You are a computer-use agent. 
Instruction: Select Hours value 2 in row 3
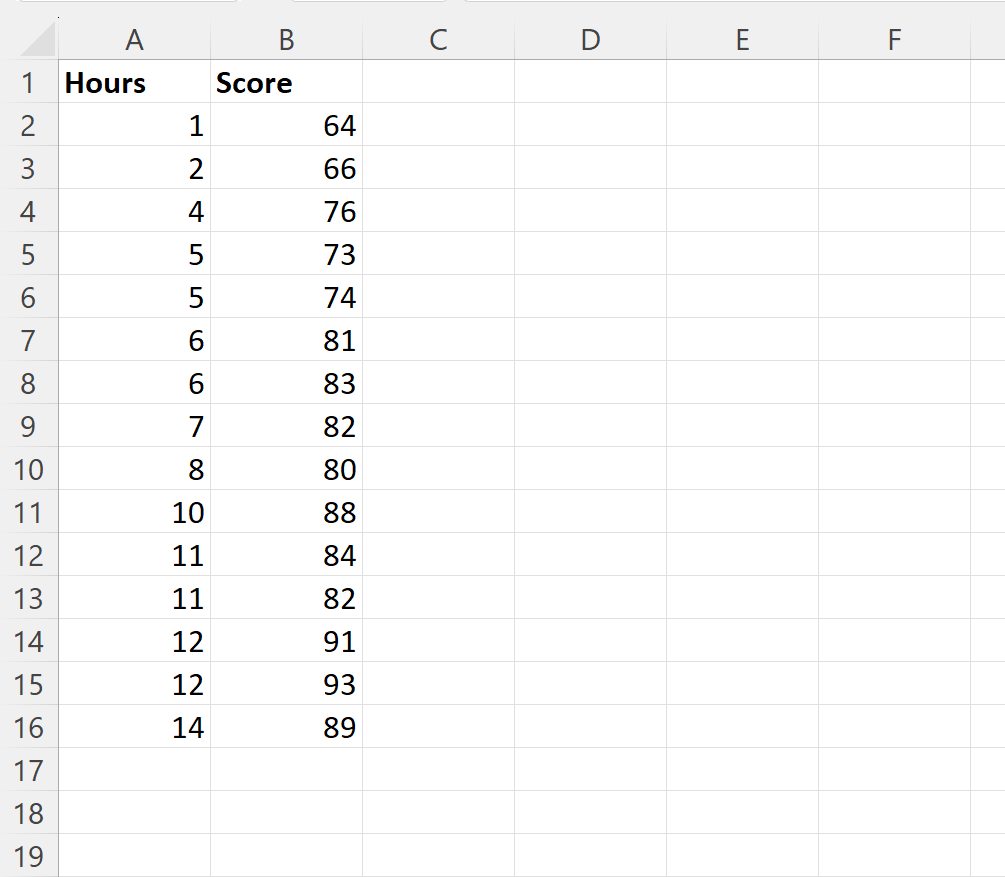135,168
